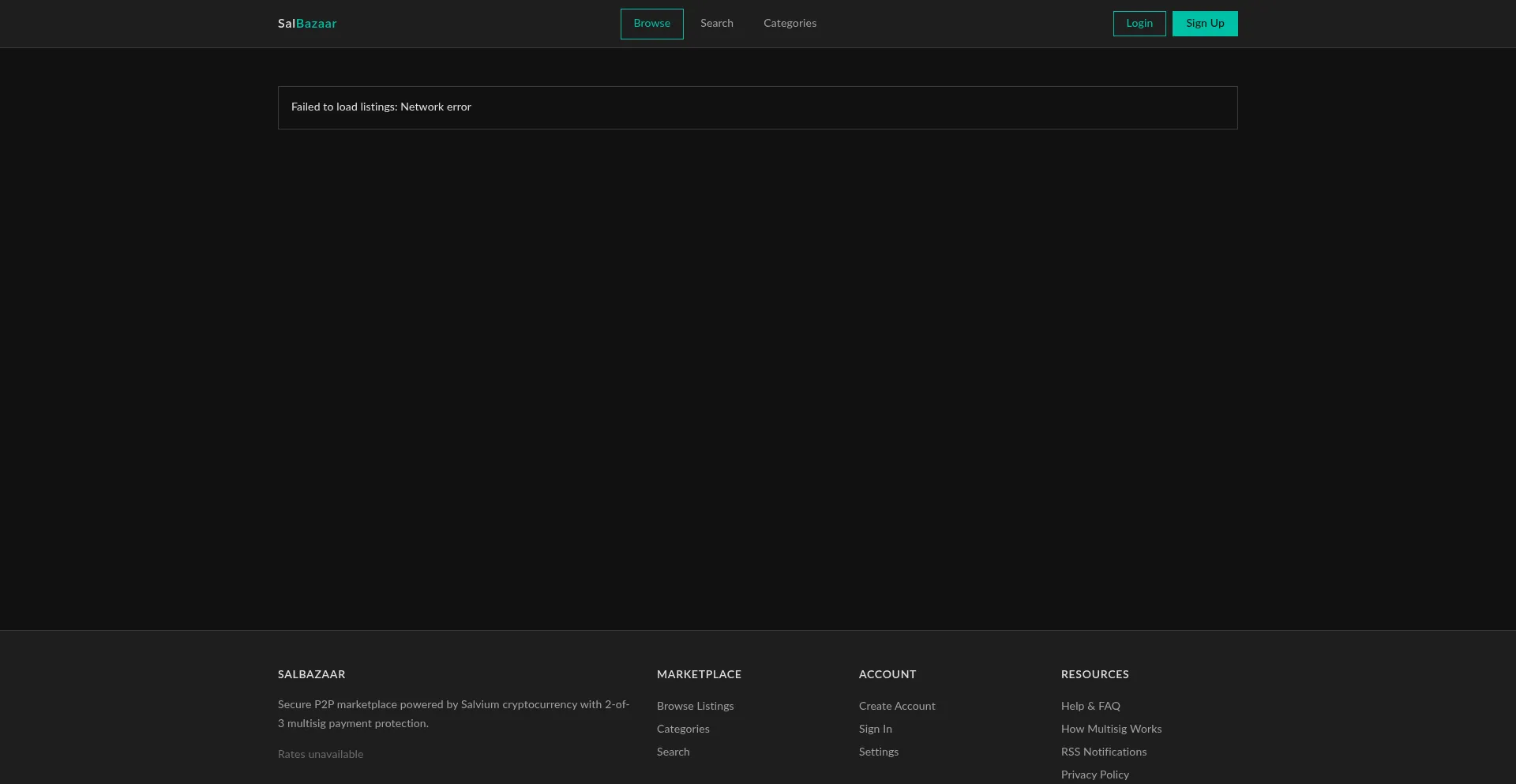
Task: Open the Sign In link
Action: pyautogui.click(x=875, y=730)
